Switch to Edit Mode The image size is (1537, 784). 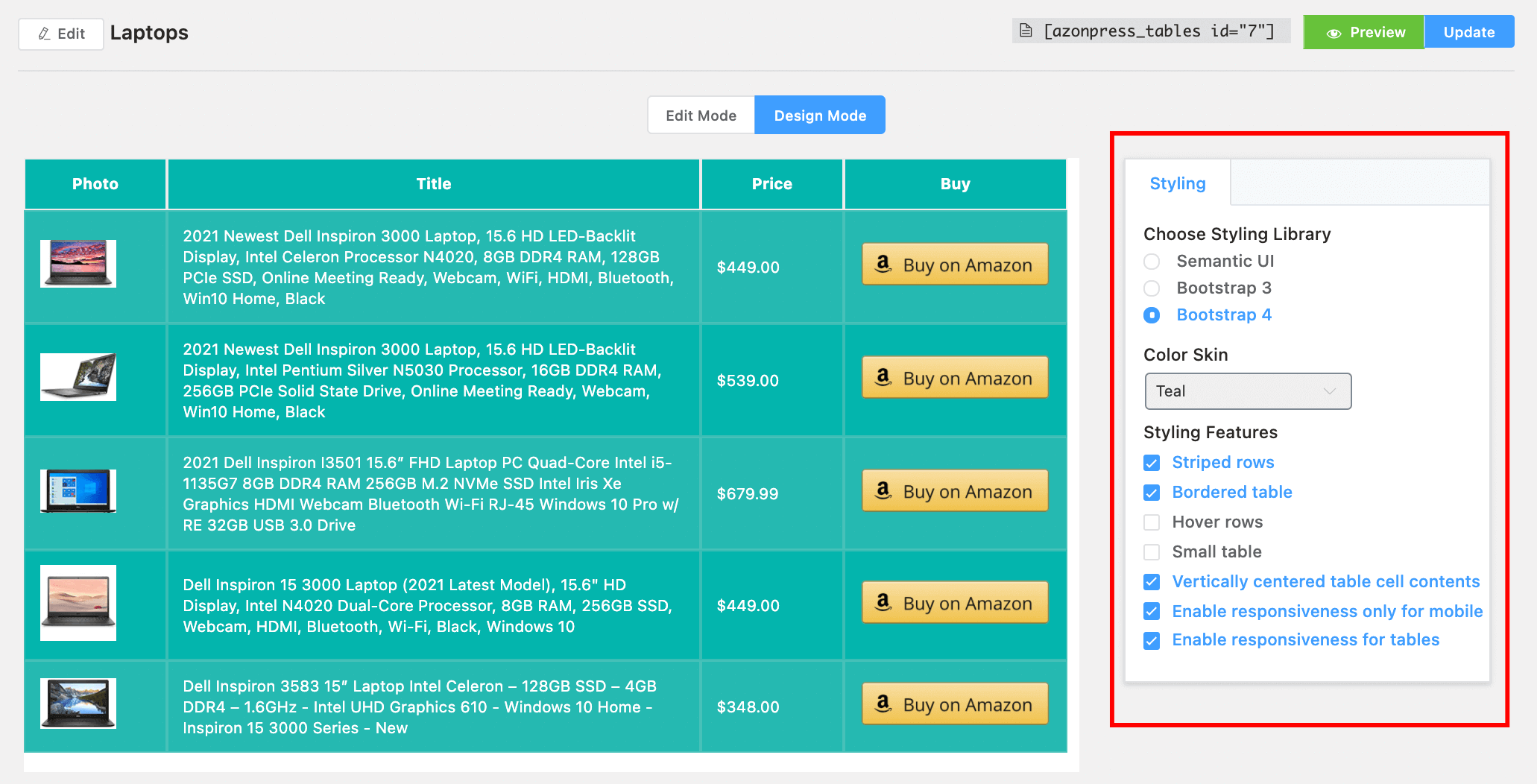(701, 116)
